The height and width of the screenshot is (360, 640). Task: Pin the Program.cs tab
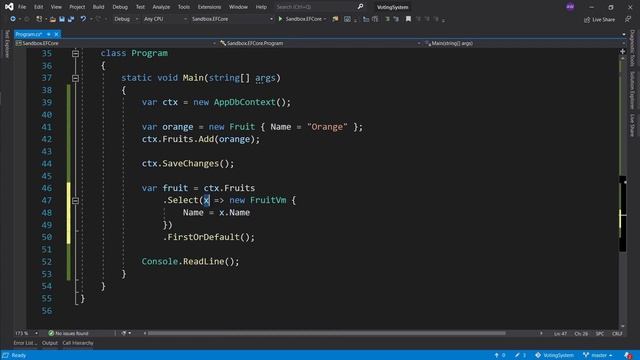pyautogui.click(x=49, y=34)
